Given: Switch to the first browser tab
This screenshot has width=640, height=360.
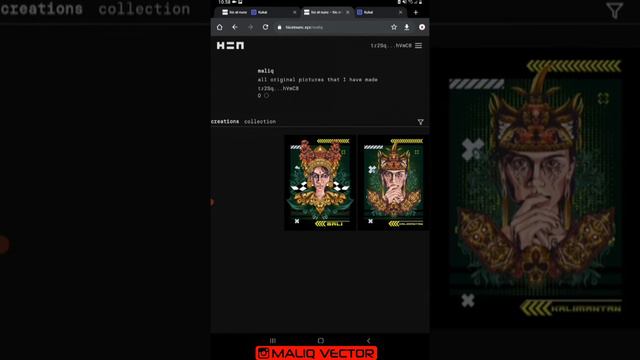Looking at the screenshot, I should pos(234,12).
